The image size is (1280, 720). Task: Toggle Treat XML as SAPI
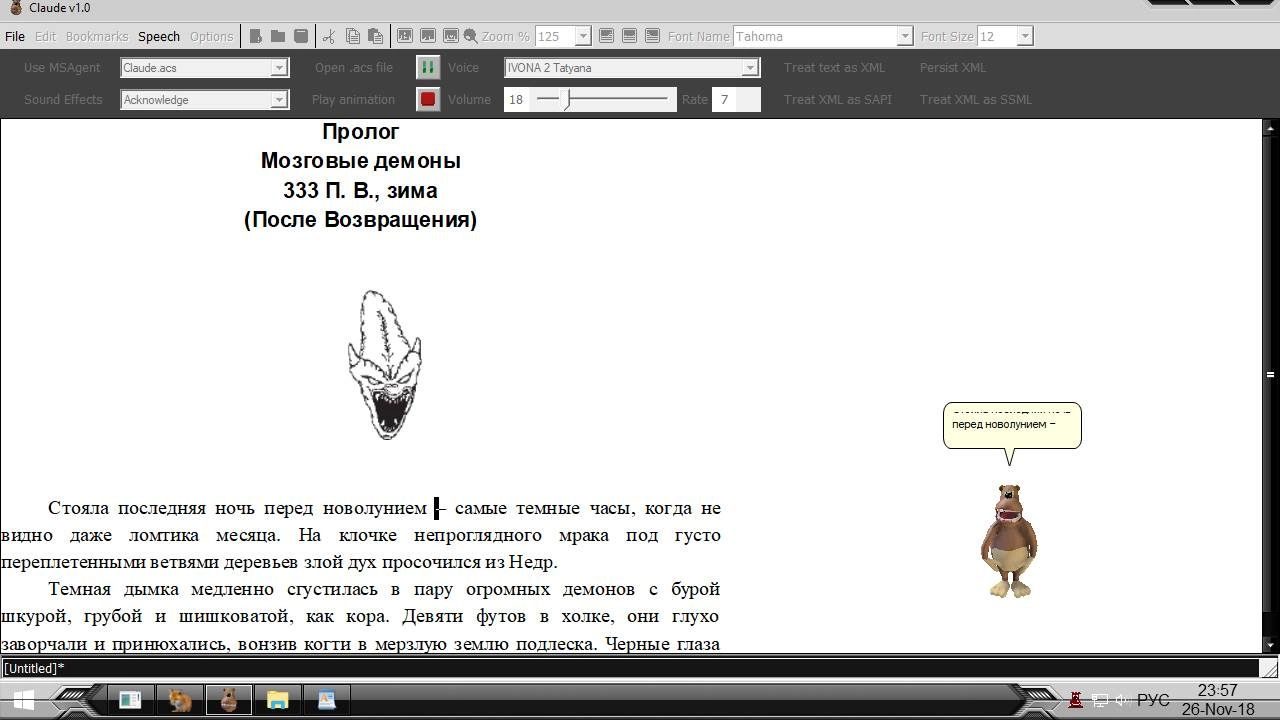(x=837, y=99)
